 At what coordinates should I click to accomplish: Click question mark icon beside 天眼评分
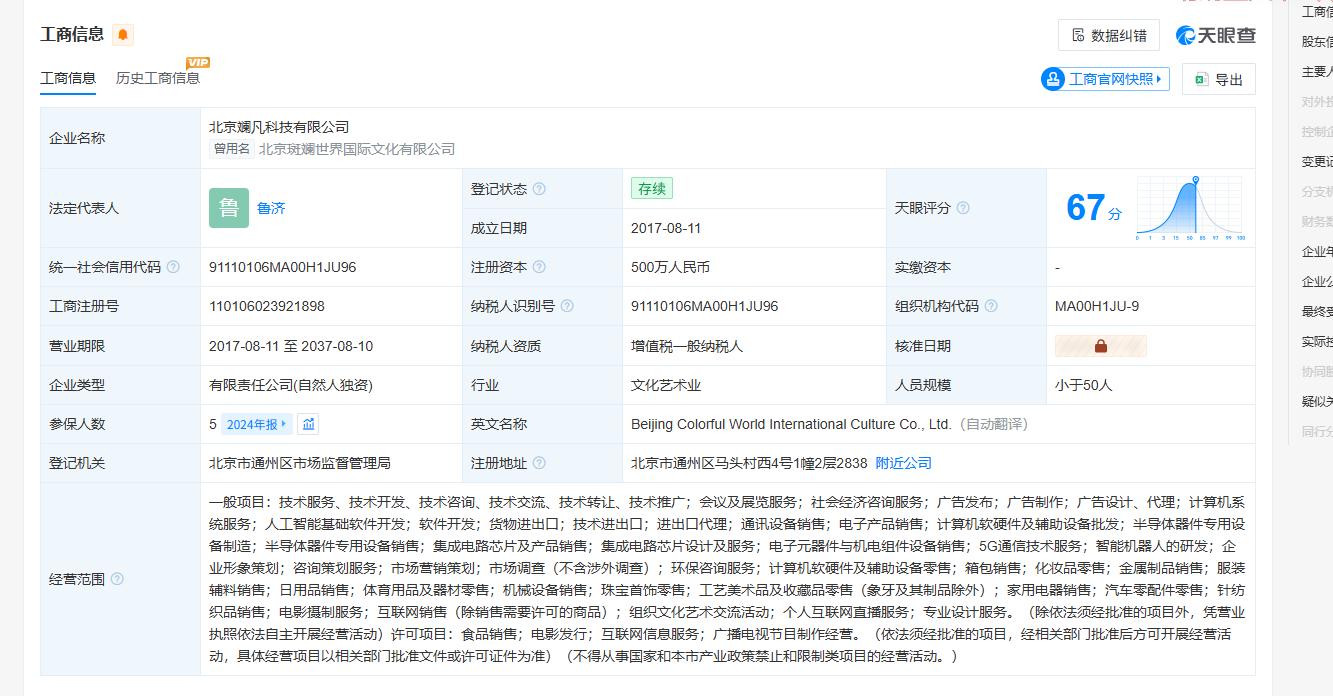(x=963, y=208)
